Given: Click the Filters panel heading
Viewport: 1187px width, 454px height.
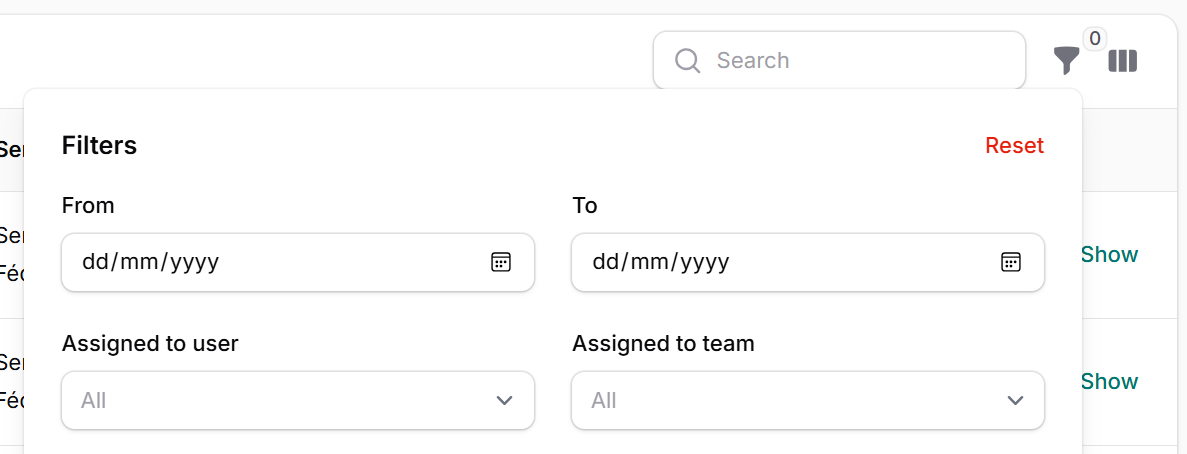Looking at the screenshot, I should click(99, 146).
